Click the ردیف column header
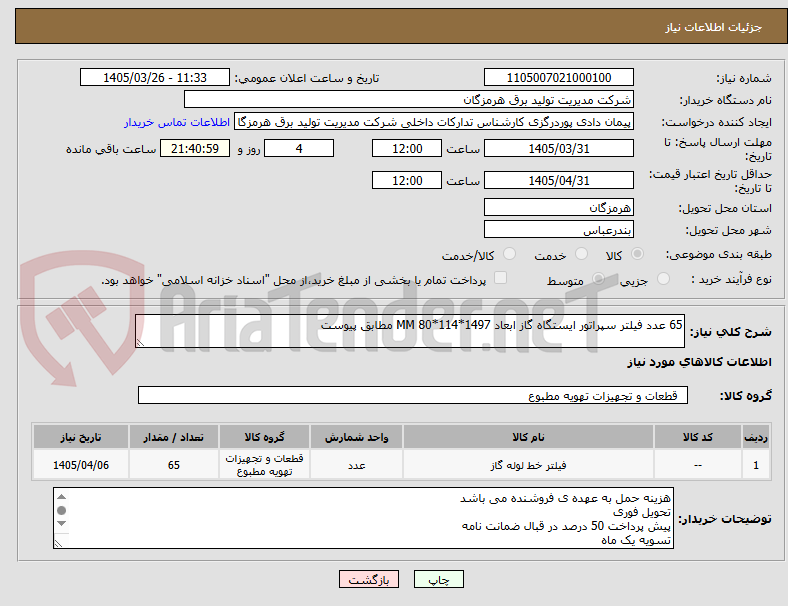Viewport: 788px width, 606px height. (x=755, y=437)
